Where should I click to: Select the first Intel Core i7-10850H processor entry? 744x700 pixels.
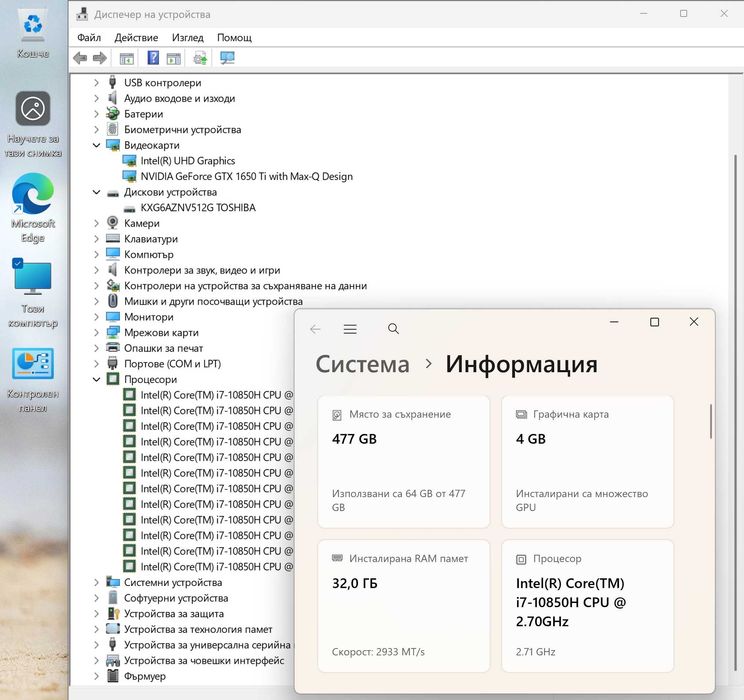pyautogui.click(x=216, y=395)
